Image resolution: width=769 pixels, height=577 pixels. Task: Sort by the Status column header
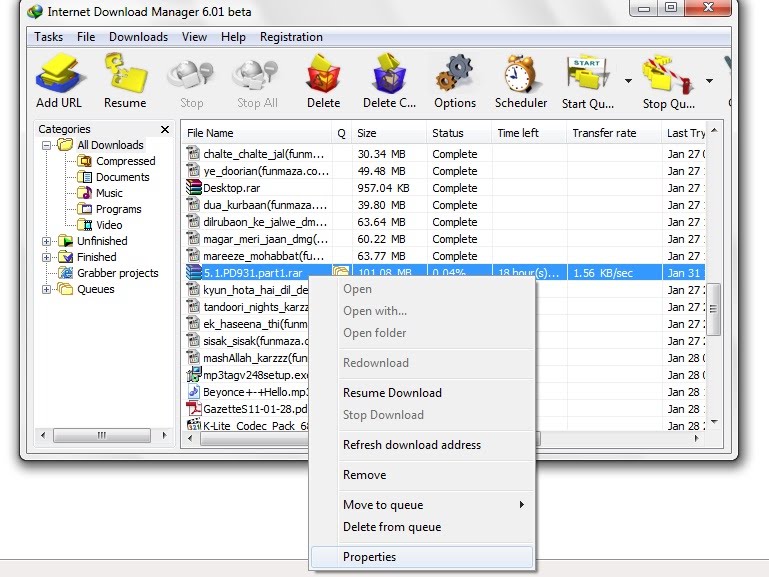tap(459, 133)
